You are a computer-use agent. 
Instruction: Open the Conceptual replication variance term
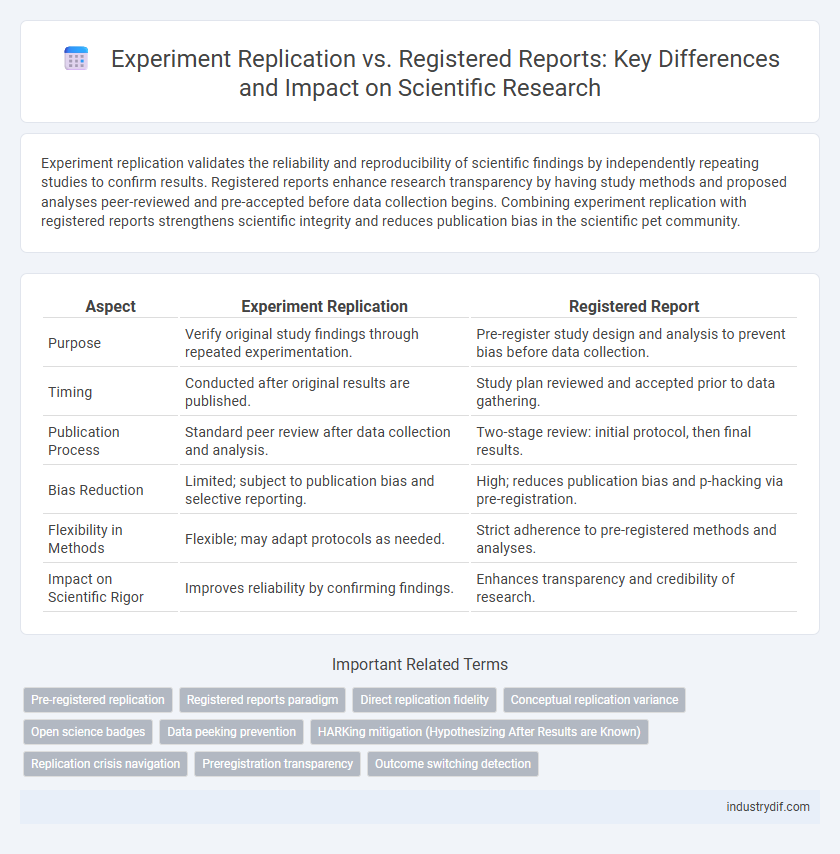click(x=594, y=700)
